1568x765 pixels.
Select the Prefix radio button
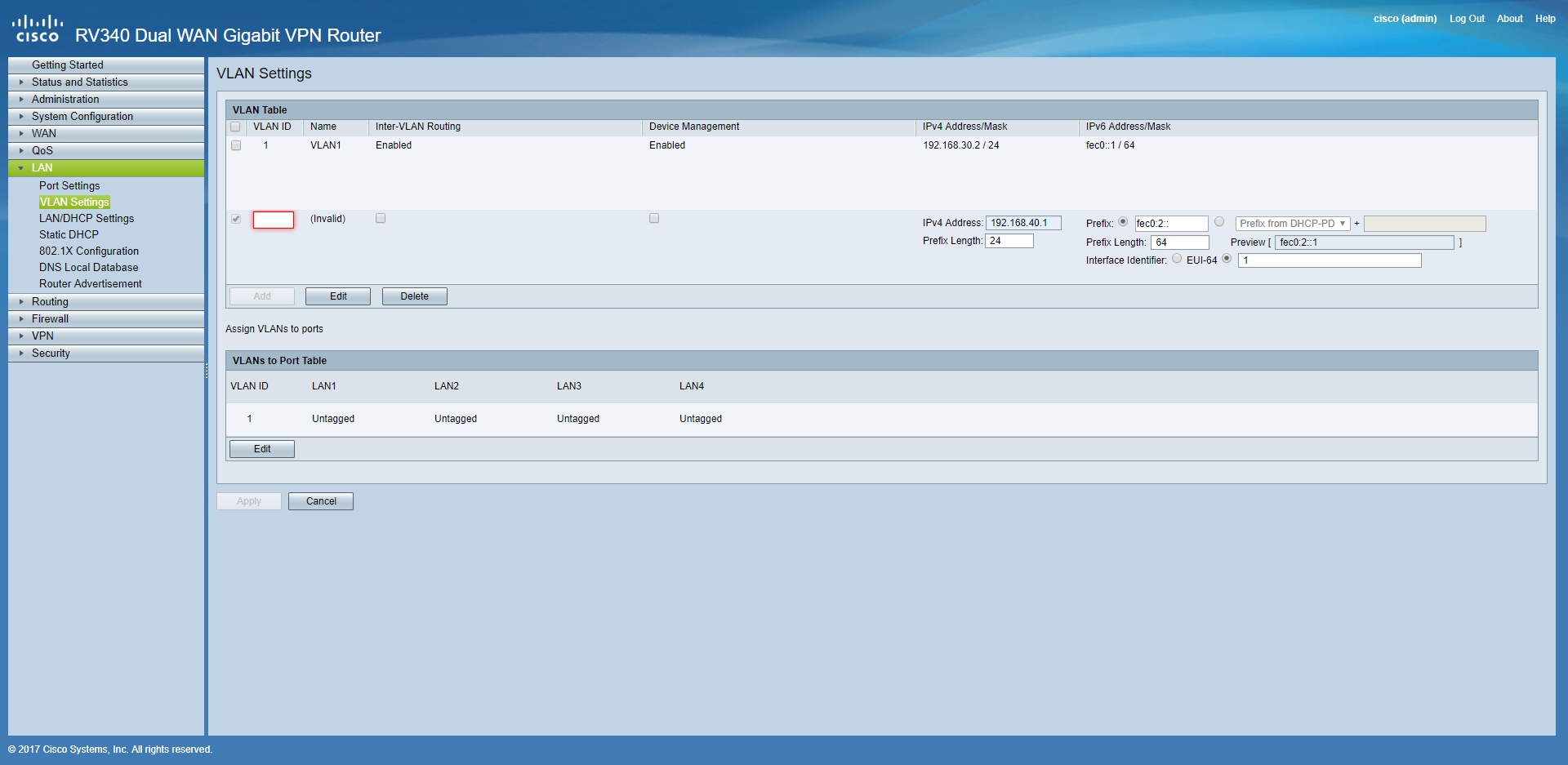tap(1123, 221)
